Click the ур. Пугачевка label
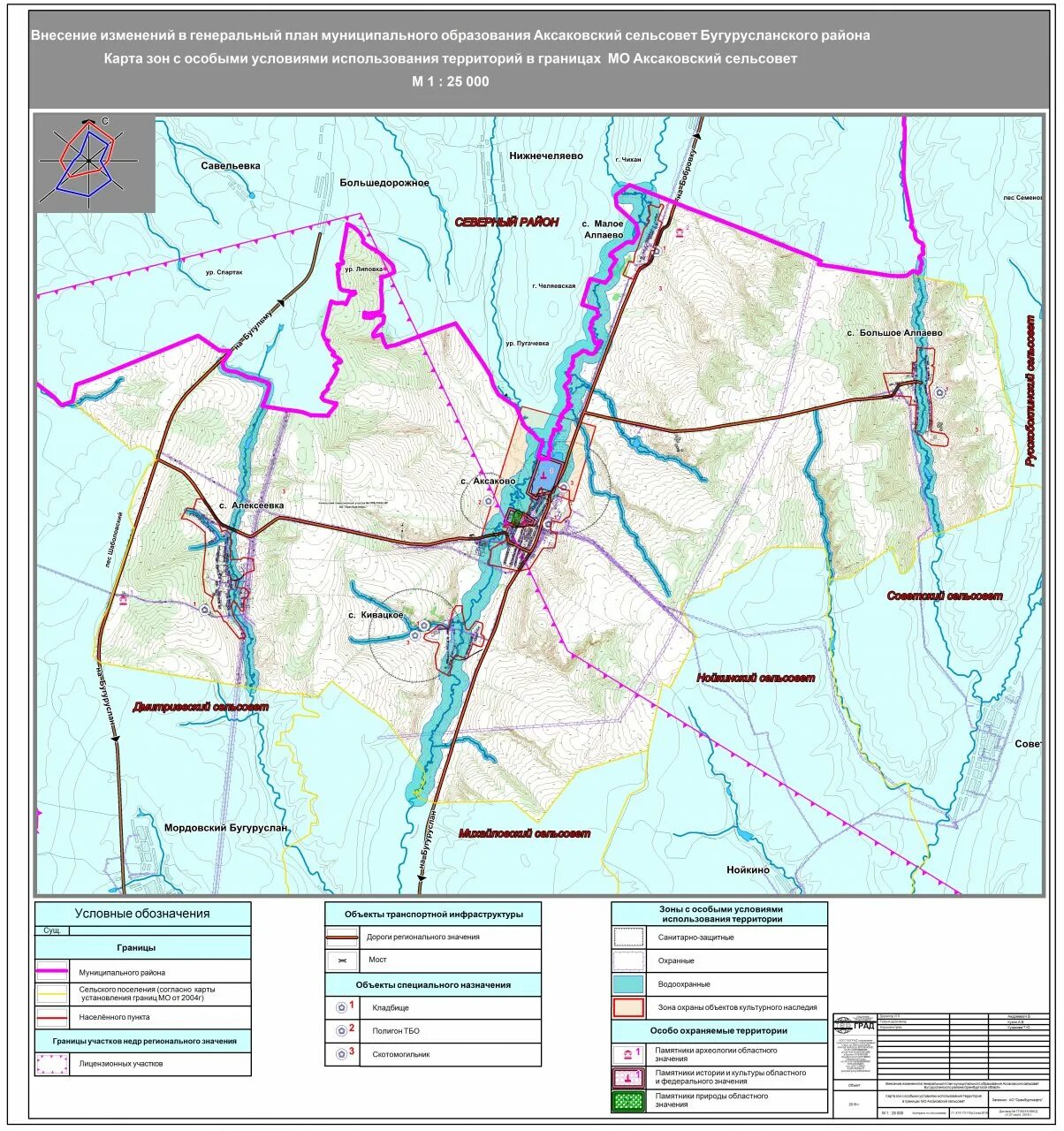This screenshot has height=1131, width=1064. 528,343
